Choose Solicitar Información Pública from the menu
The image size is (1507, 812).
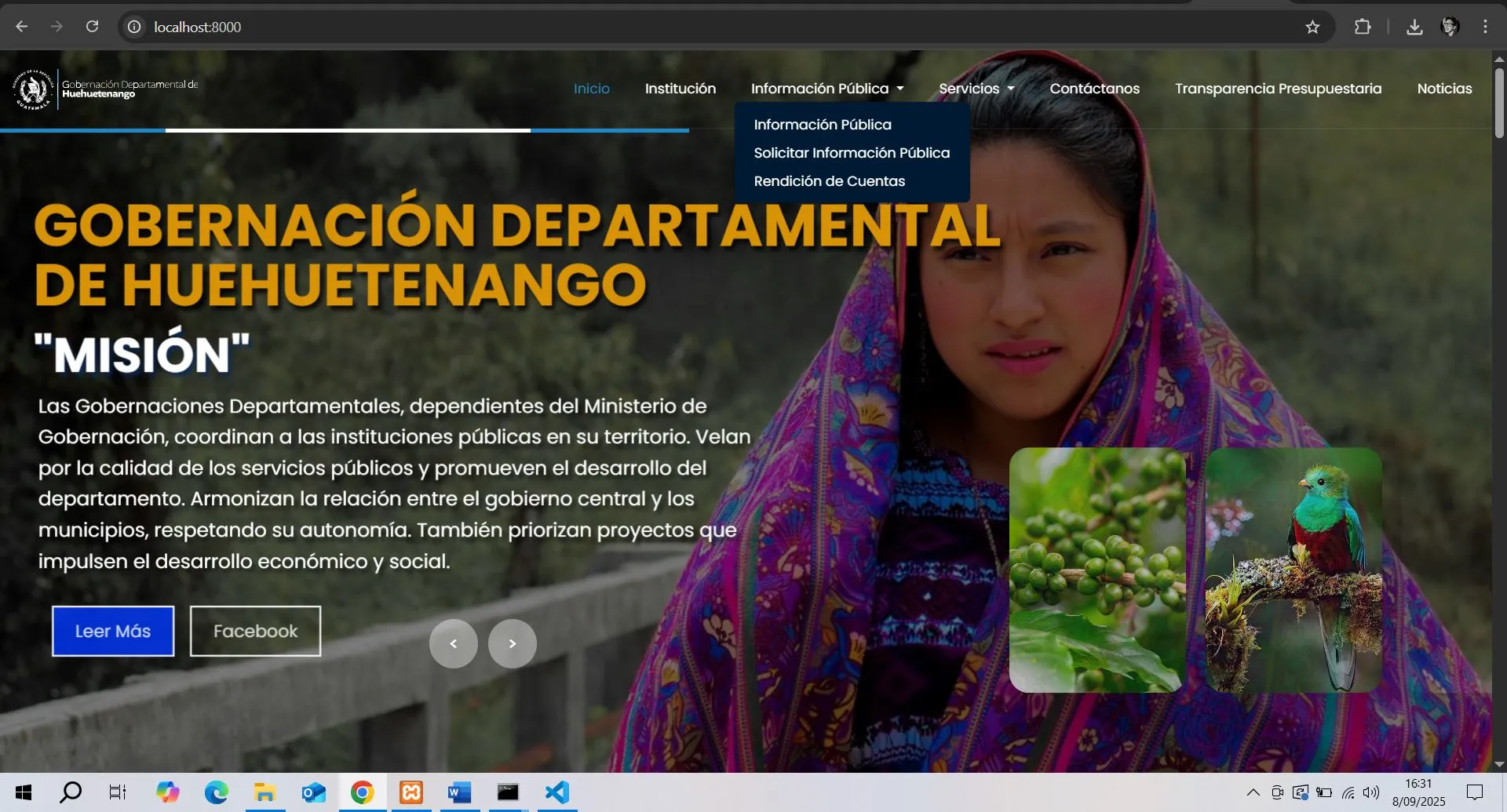coord(852,152)
